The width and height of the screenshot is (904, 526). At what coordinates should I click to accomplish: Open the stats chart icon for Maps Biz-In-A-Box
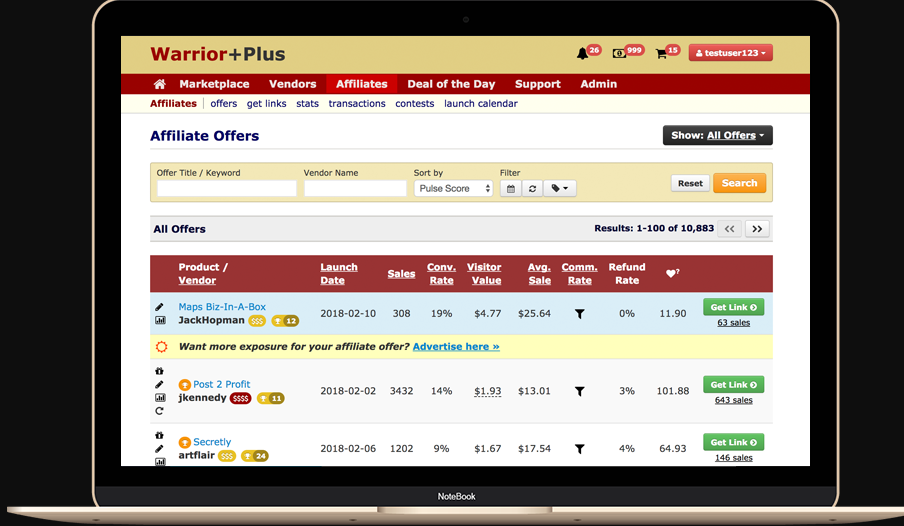160,320
